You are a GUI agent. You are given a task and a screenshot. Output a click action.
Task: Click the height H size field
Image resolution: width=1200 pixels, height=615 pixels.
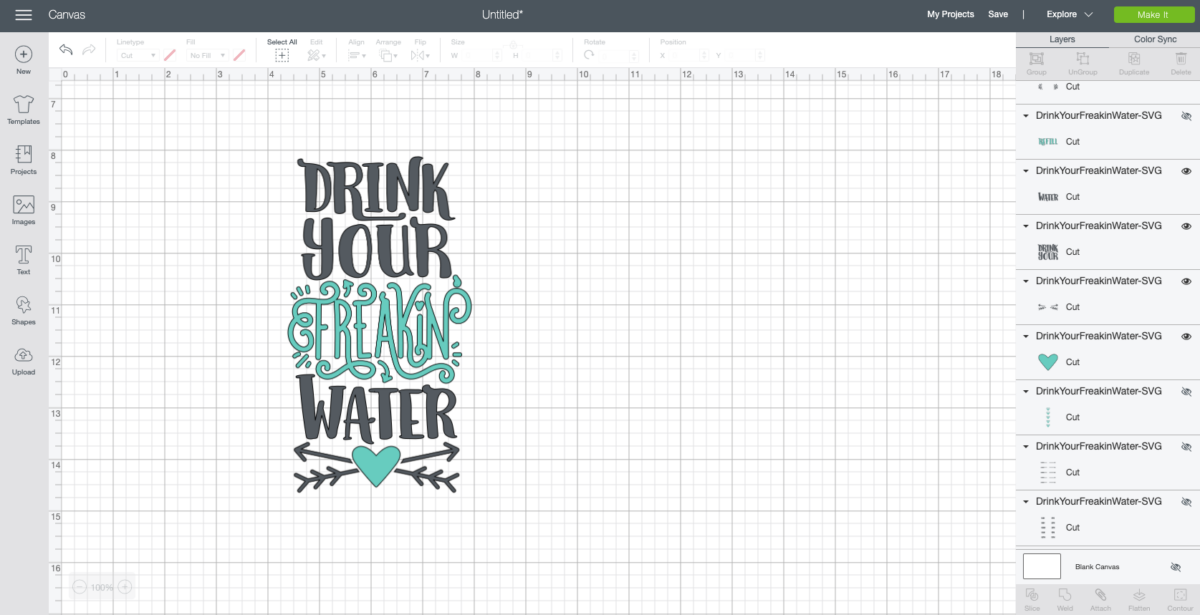[540, 56]
